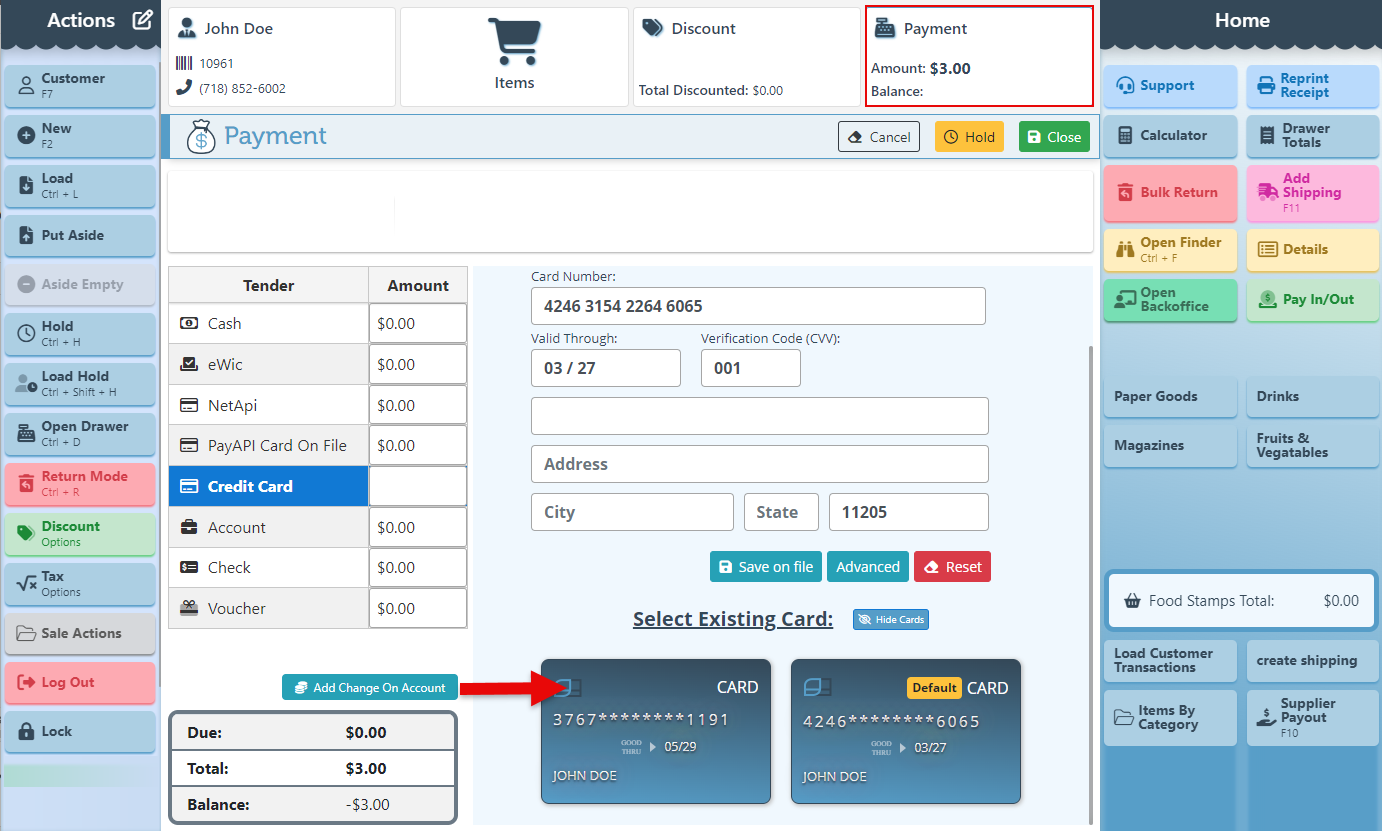Open the Calculator tool
Viewport: 1382px width, 831px height.
pyautogui.click(x=1170, y=136)
